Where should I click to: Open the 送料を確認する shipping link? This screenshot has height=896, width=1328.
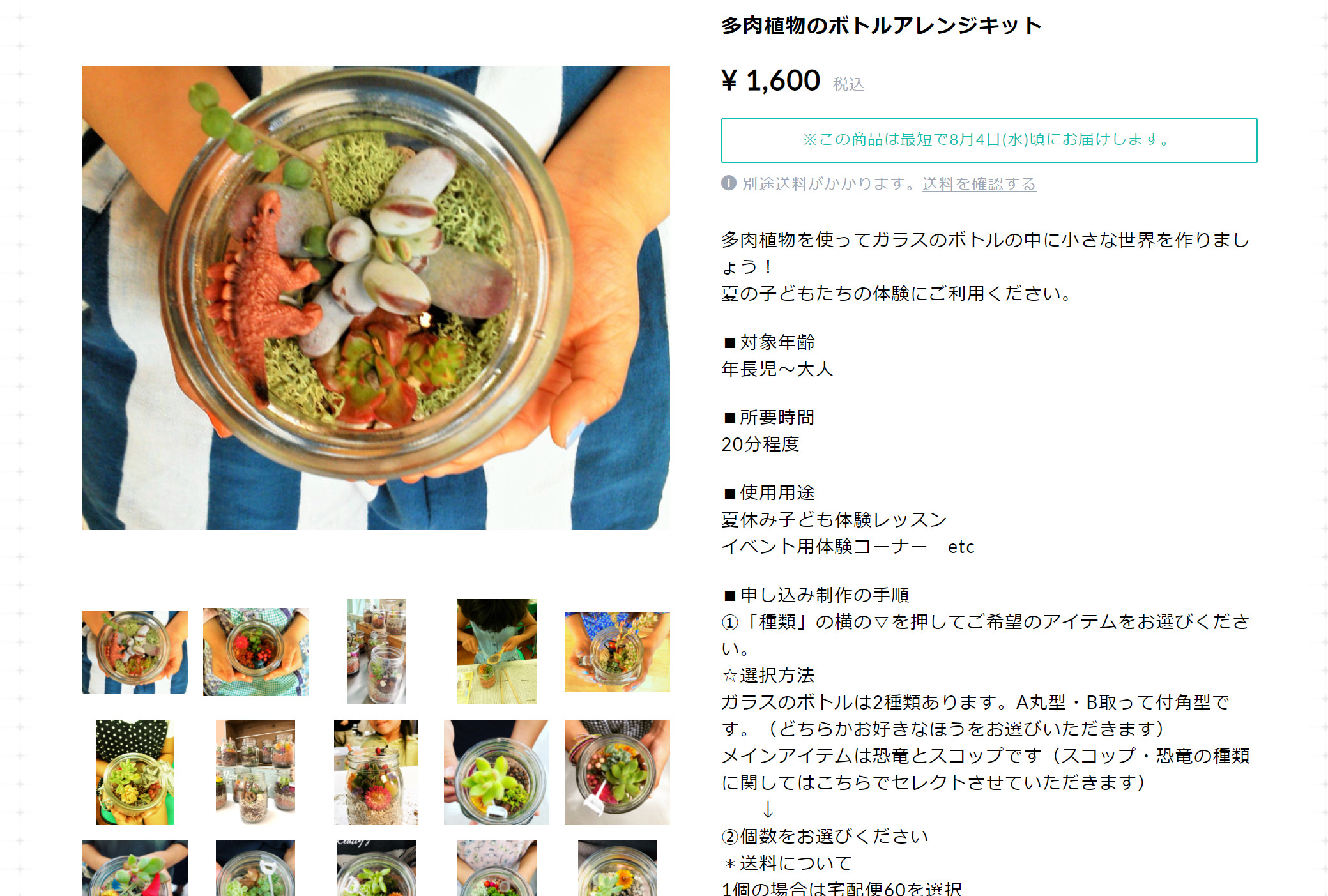pyautogui.click(x=979, y=184)
